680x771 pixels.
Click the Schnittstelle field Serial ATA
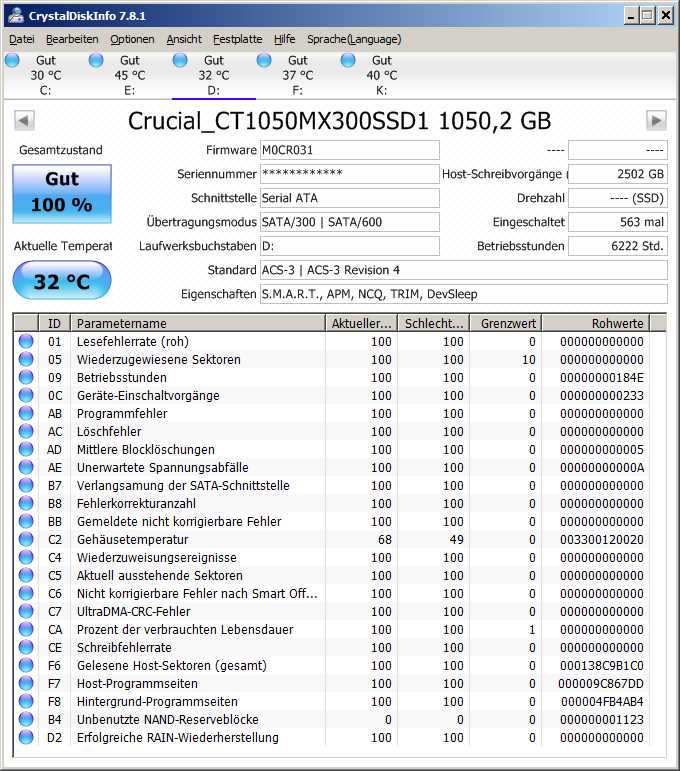click(x=350, y=198)
